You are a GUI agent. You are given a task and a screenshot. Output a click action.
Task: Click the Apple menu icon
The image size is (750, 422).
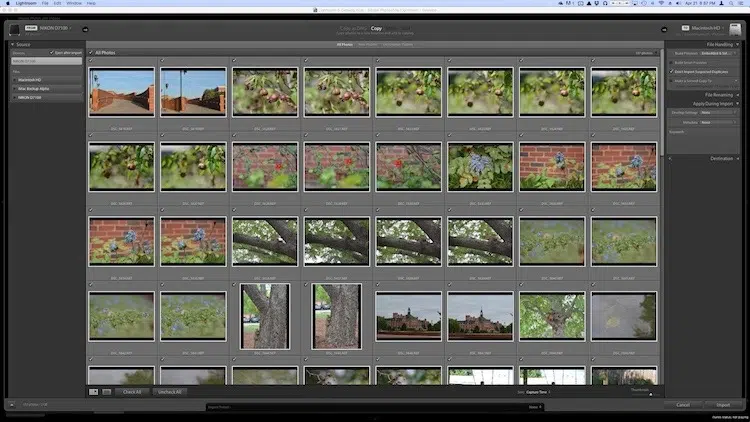pos(8,3)
